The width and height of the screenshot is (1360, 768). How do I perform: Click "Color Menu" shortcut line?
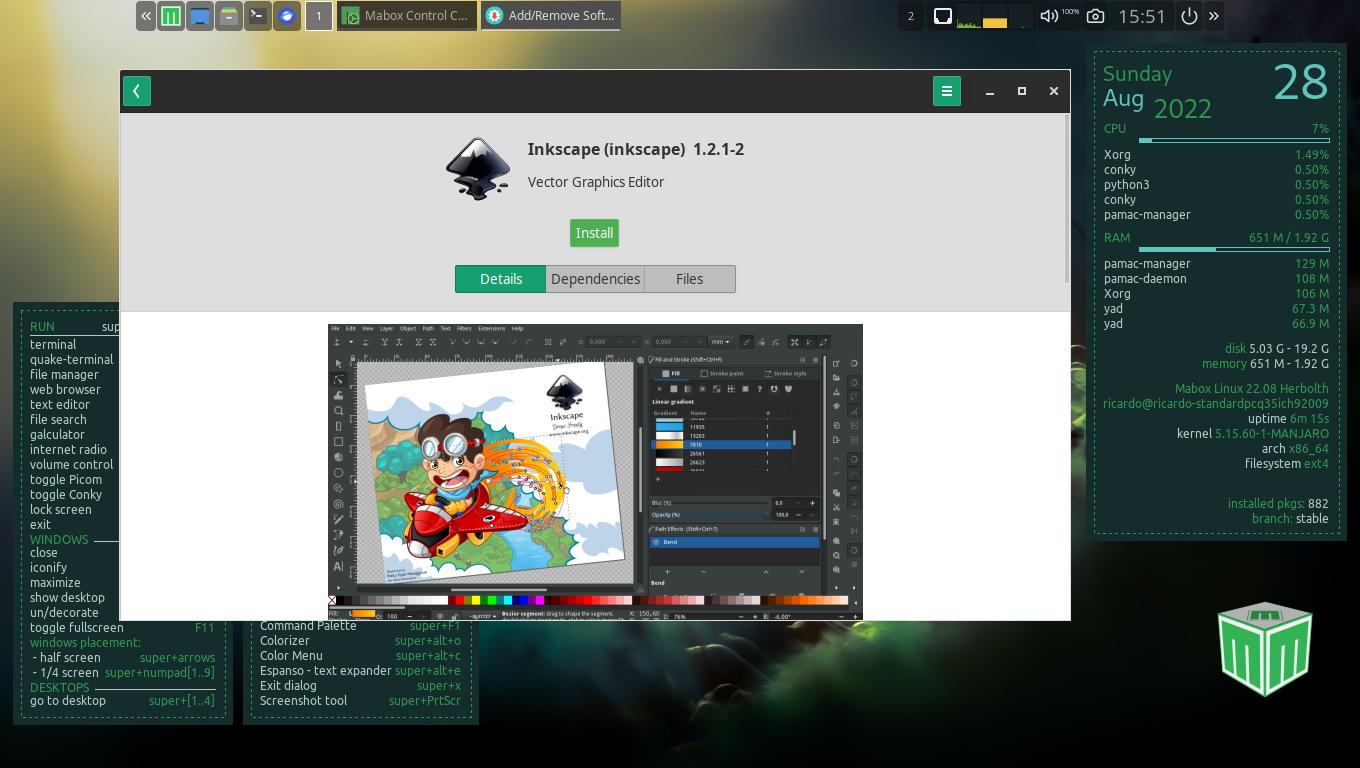(x=360, y=655)
